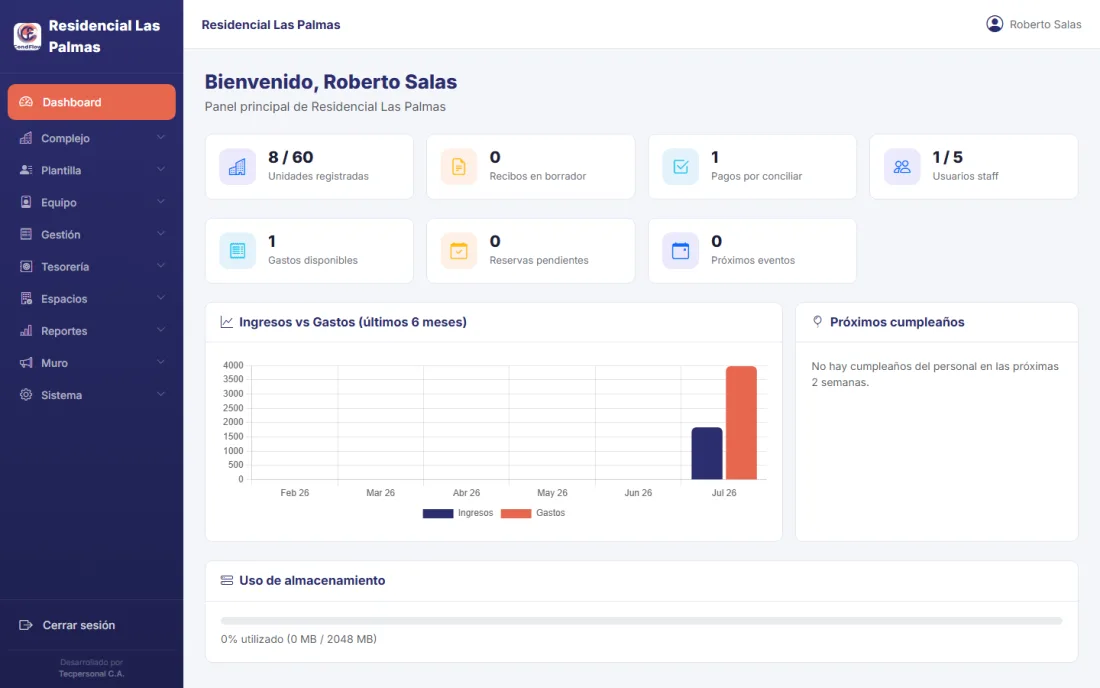
Task: Click the orange Gastos bar for Jul 26
Action: coord(741,423)
